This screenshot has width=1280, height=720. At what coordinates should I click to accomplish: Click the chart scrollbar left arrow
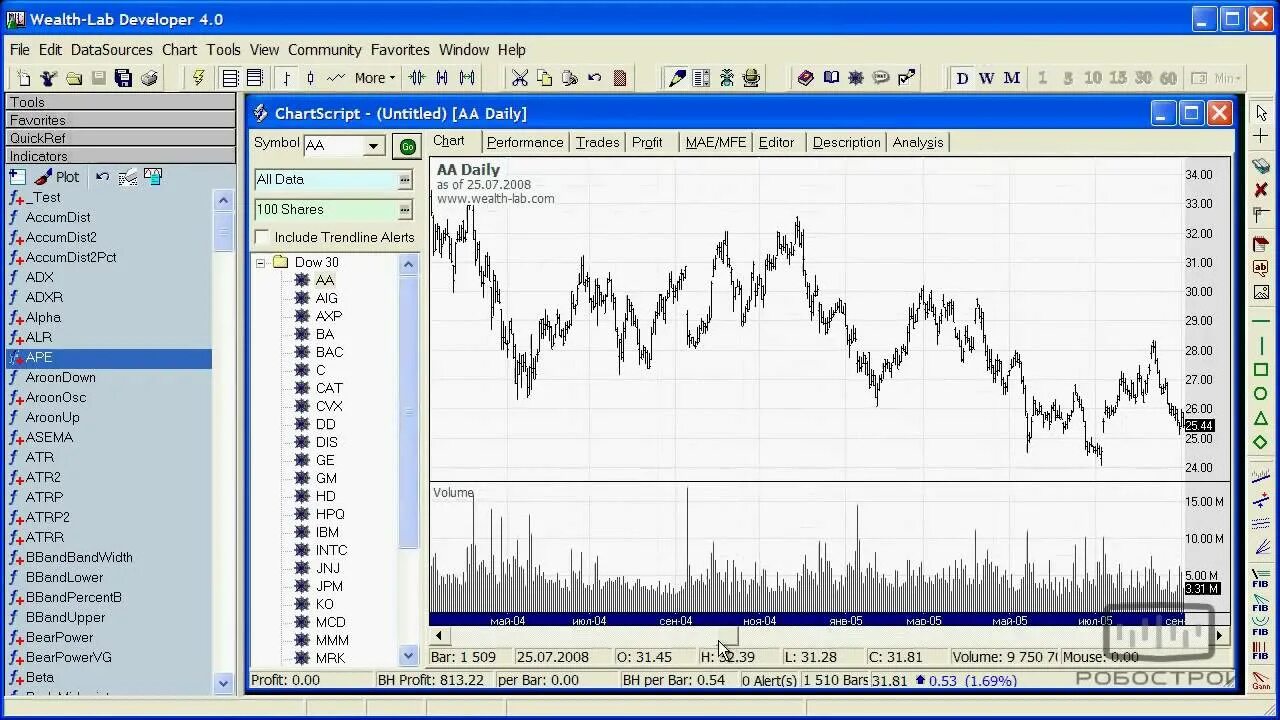[439, 636]
